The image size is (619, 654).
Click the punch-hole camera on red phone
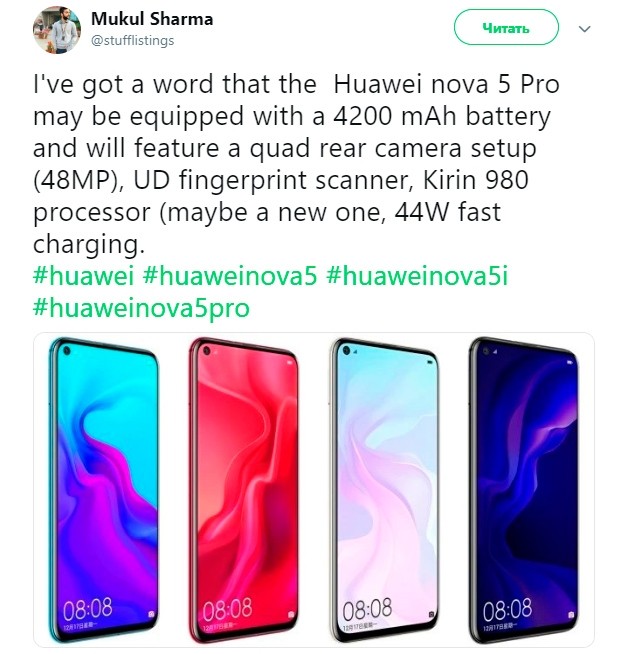[x=206, y=351]
